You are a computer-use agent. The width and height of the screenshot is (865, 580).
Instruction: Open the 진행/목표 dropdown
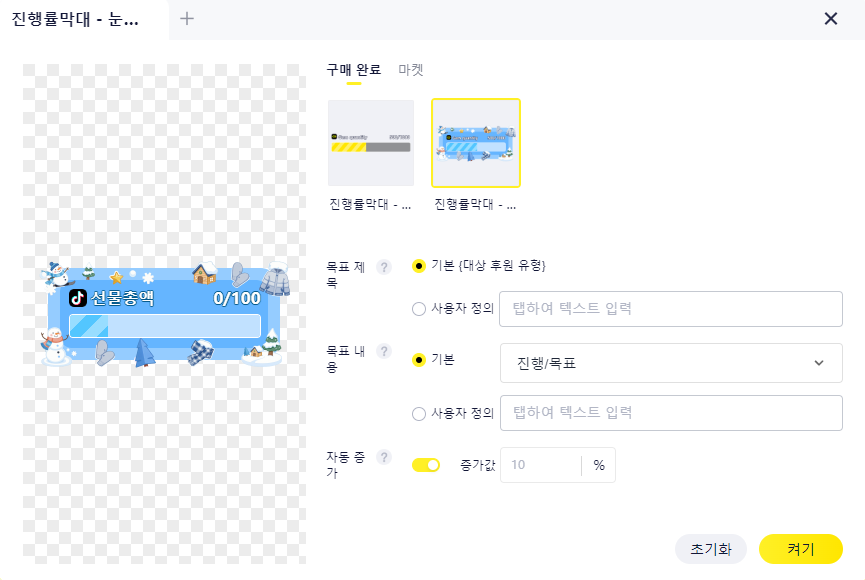click(670, 363)
